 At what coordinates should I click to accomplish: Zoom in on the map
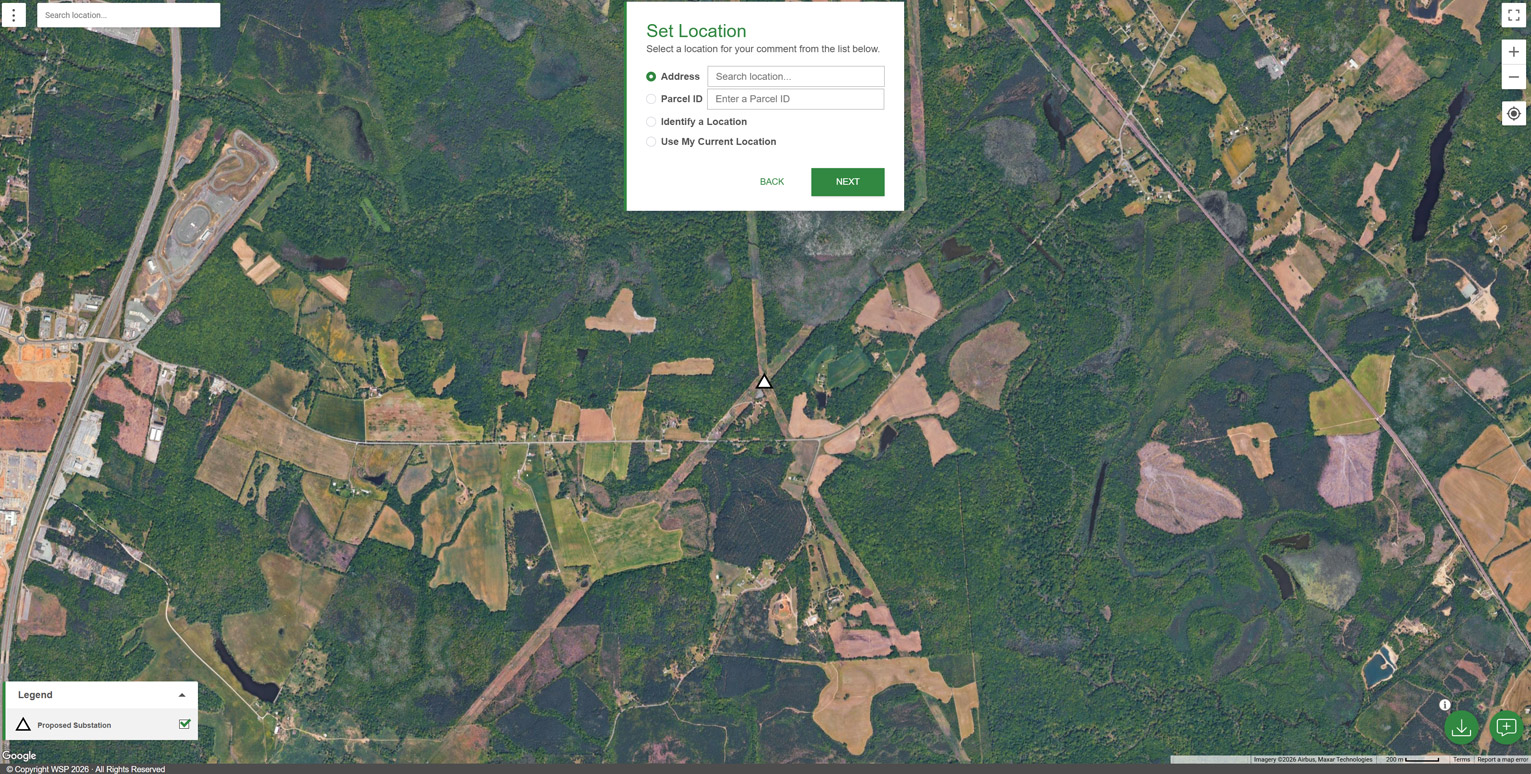pyautogui.click(x=1513, y=52)
